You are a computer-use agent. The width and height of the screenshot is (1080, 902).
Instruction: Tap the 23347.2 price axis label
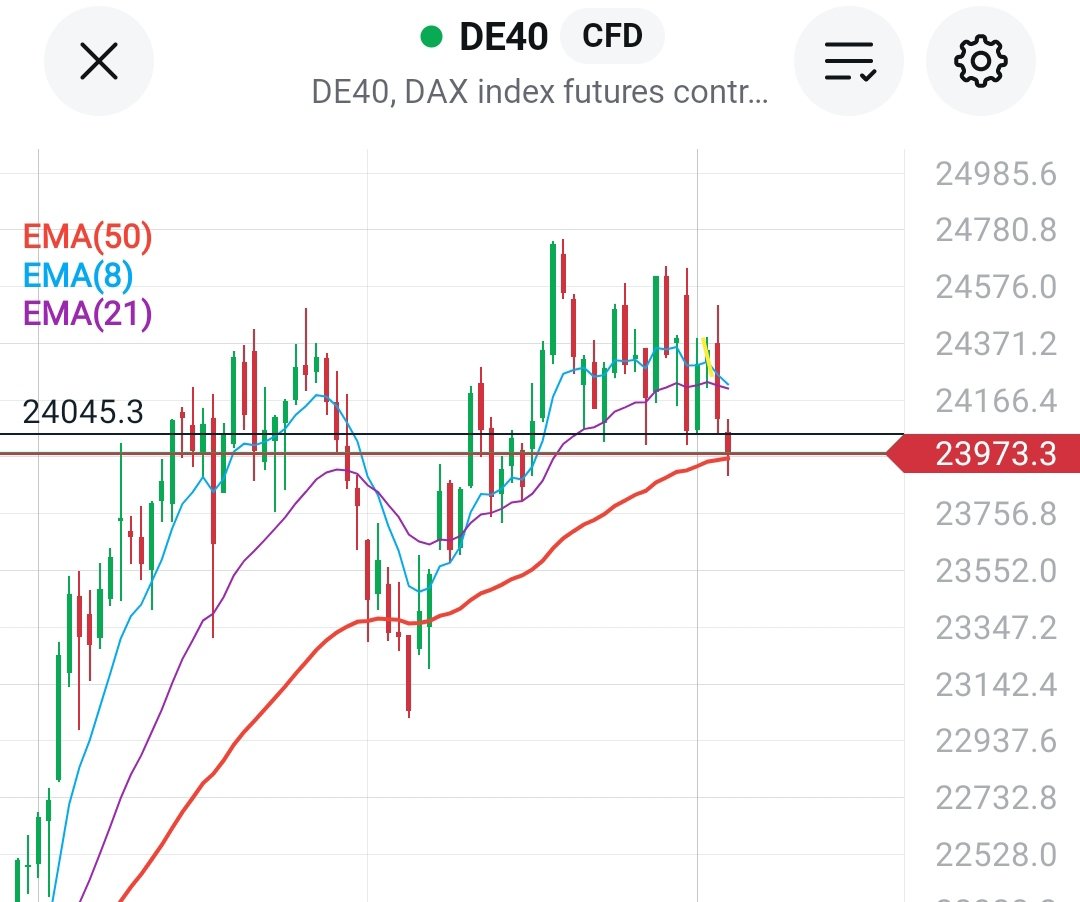[x=995, y=627]
